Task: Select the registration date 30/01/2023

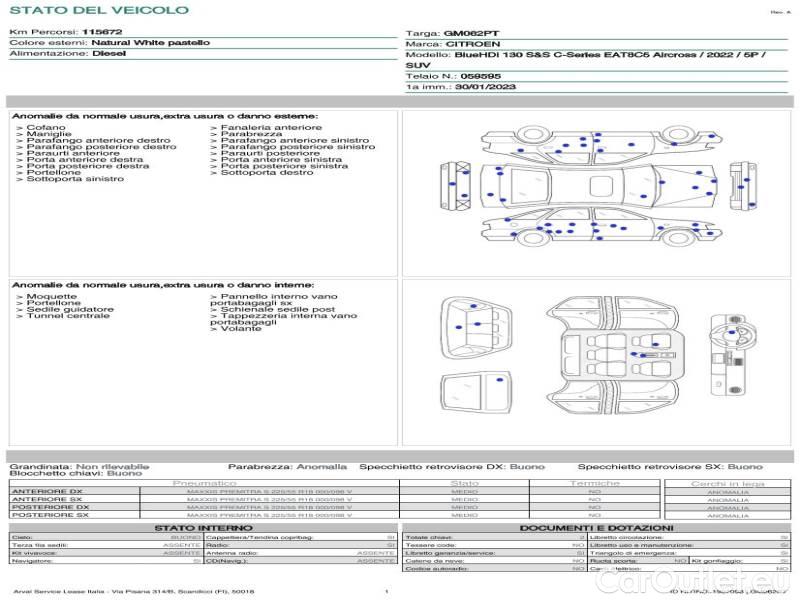Action: tap(485, 87)
